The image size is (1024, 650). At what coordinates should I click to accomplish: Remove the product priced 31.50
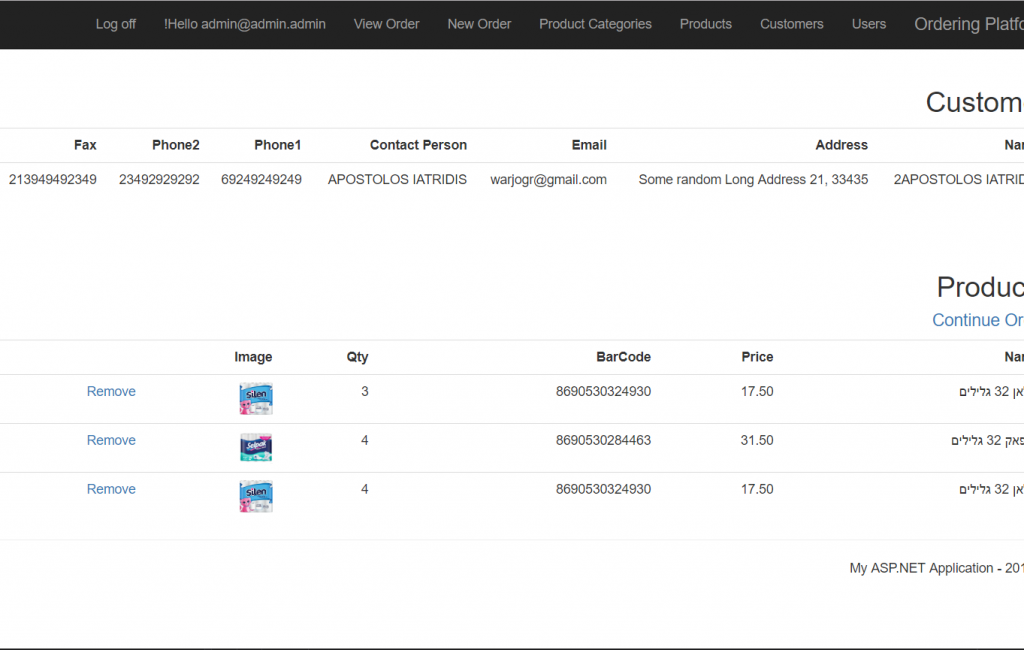point(110,440)
